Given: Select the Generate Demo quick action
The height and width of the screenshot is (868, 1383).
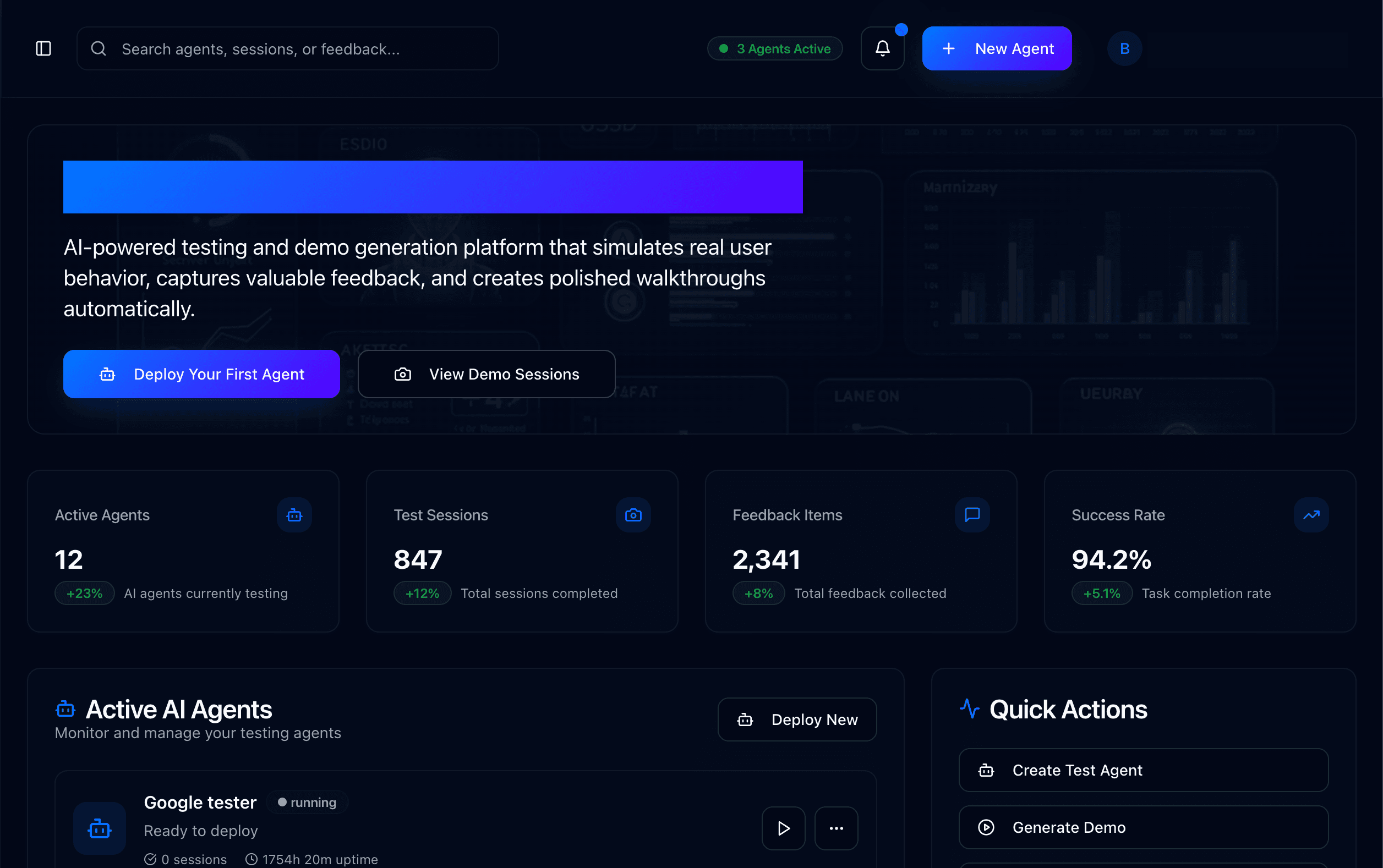Looking at the screenshot, I should click(x=1143, y=827).
